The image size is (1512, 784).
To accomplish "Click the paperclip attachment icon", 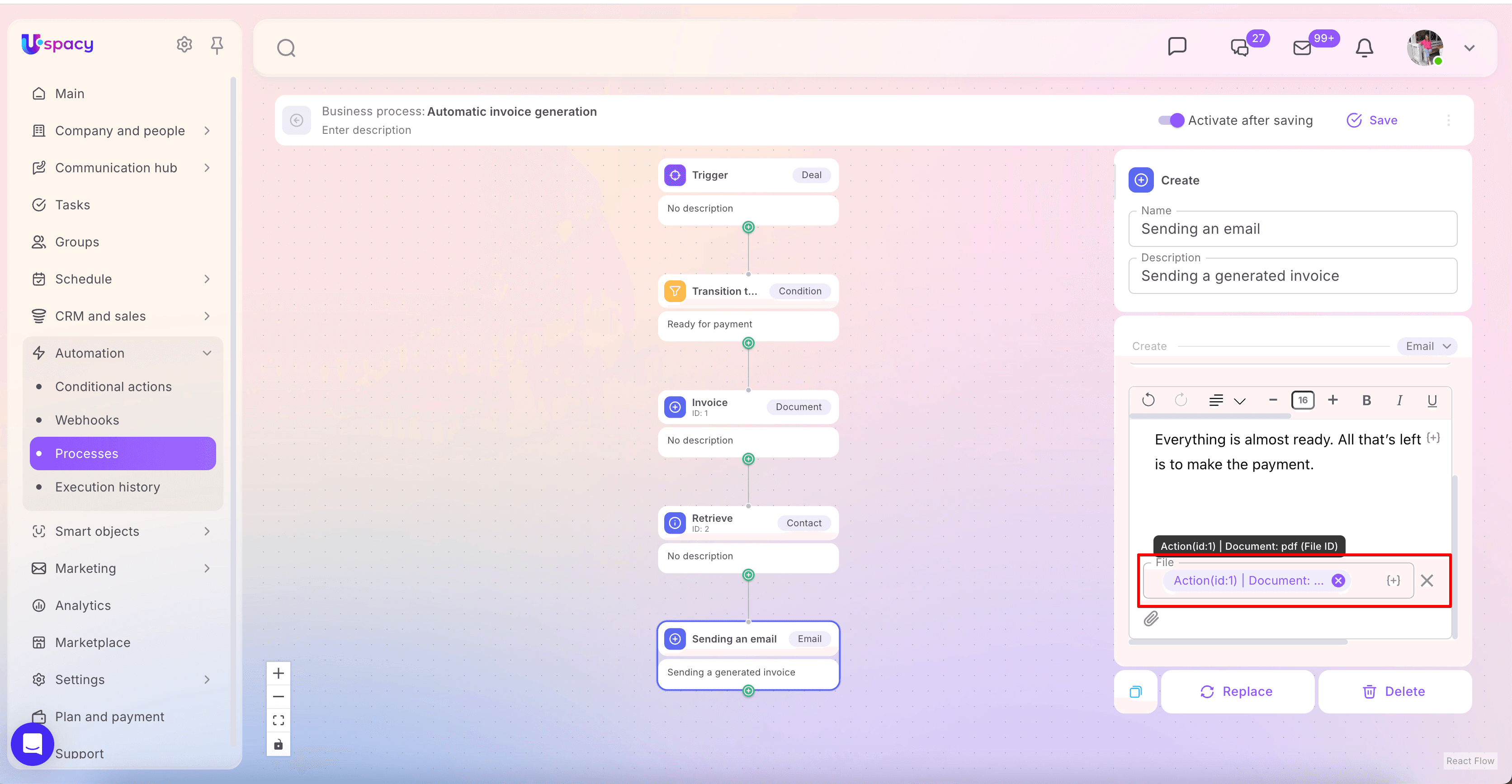I will coord(1151,619).
